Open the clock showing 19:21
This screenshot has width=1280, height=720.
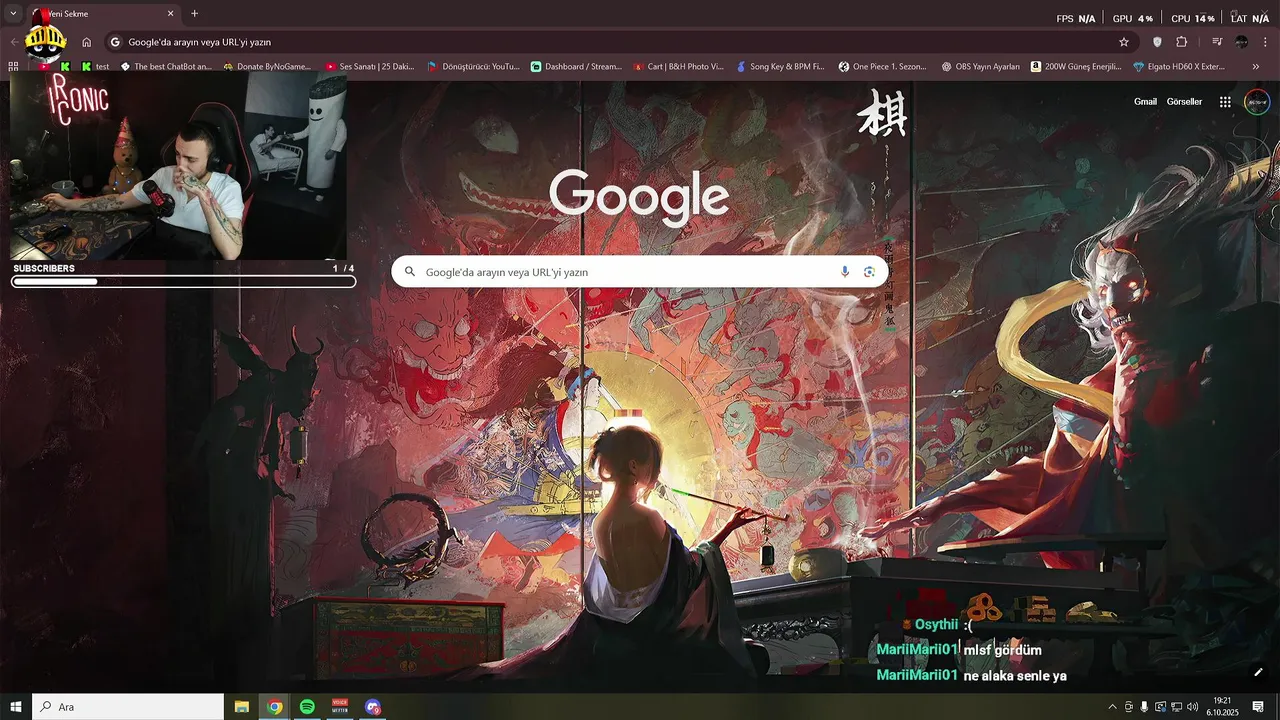point(1222,707)
